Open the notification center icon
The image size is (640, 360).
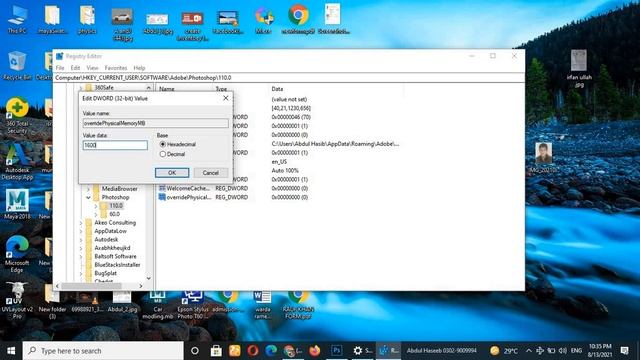[624, 351]
